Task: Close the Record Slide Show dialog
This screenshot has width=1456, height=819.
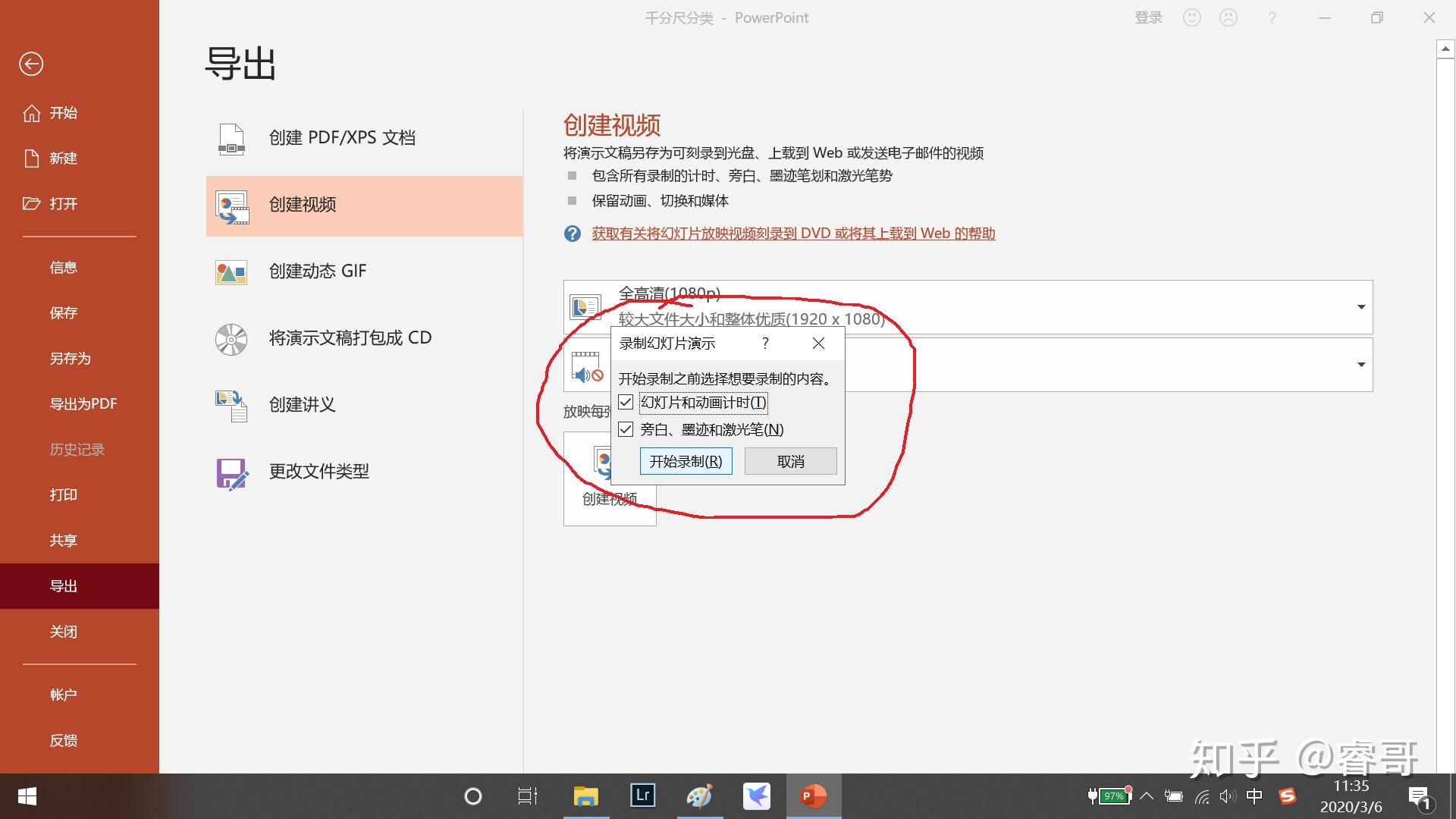Action: click(818, 344)
